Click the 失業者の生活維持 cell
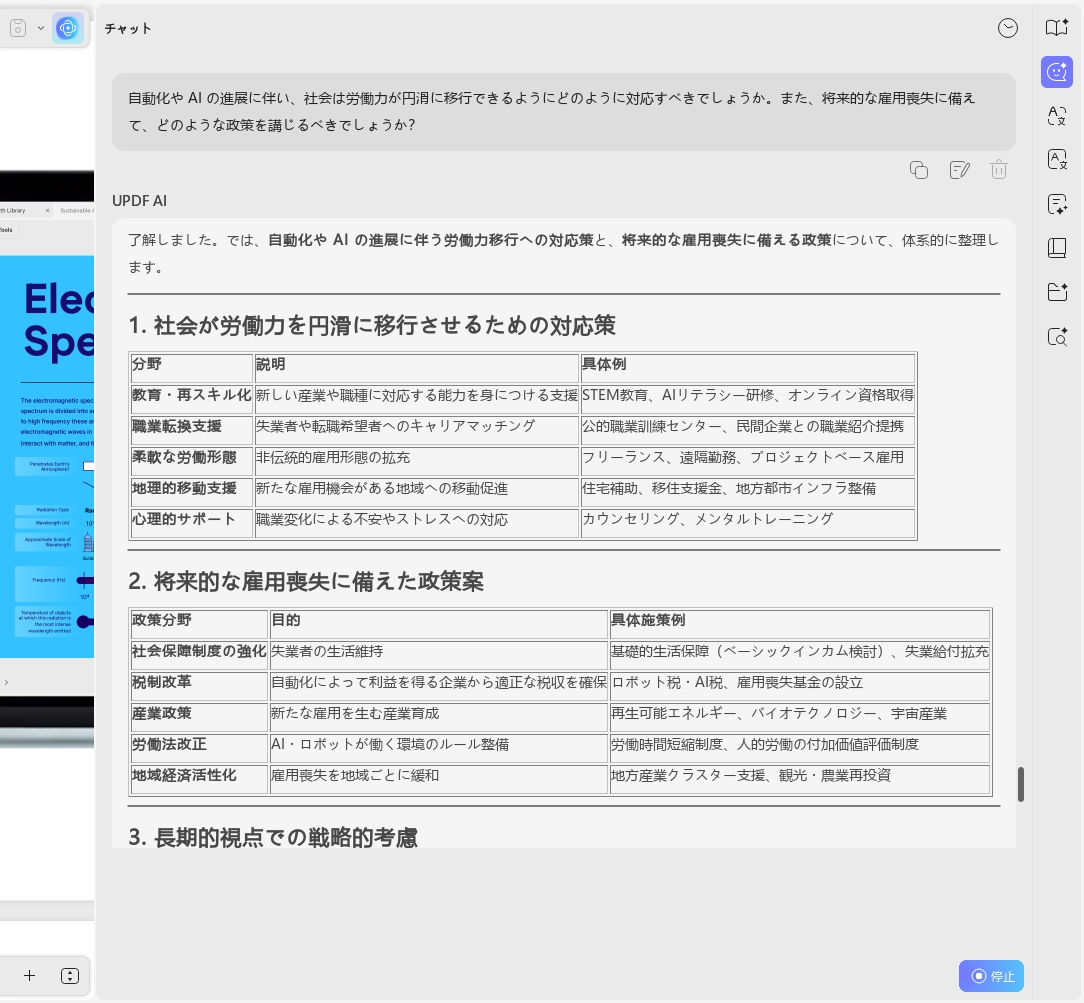 click(x=438, y=653)
